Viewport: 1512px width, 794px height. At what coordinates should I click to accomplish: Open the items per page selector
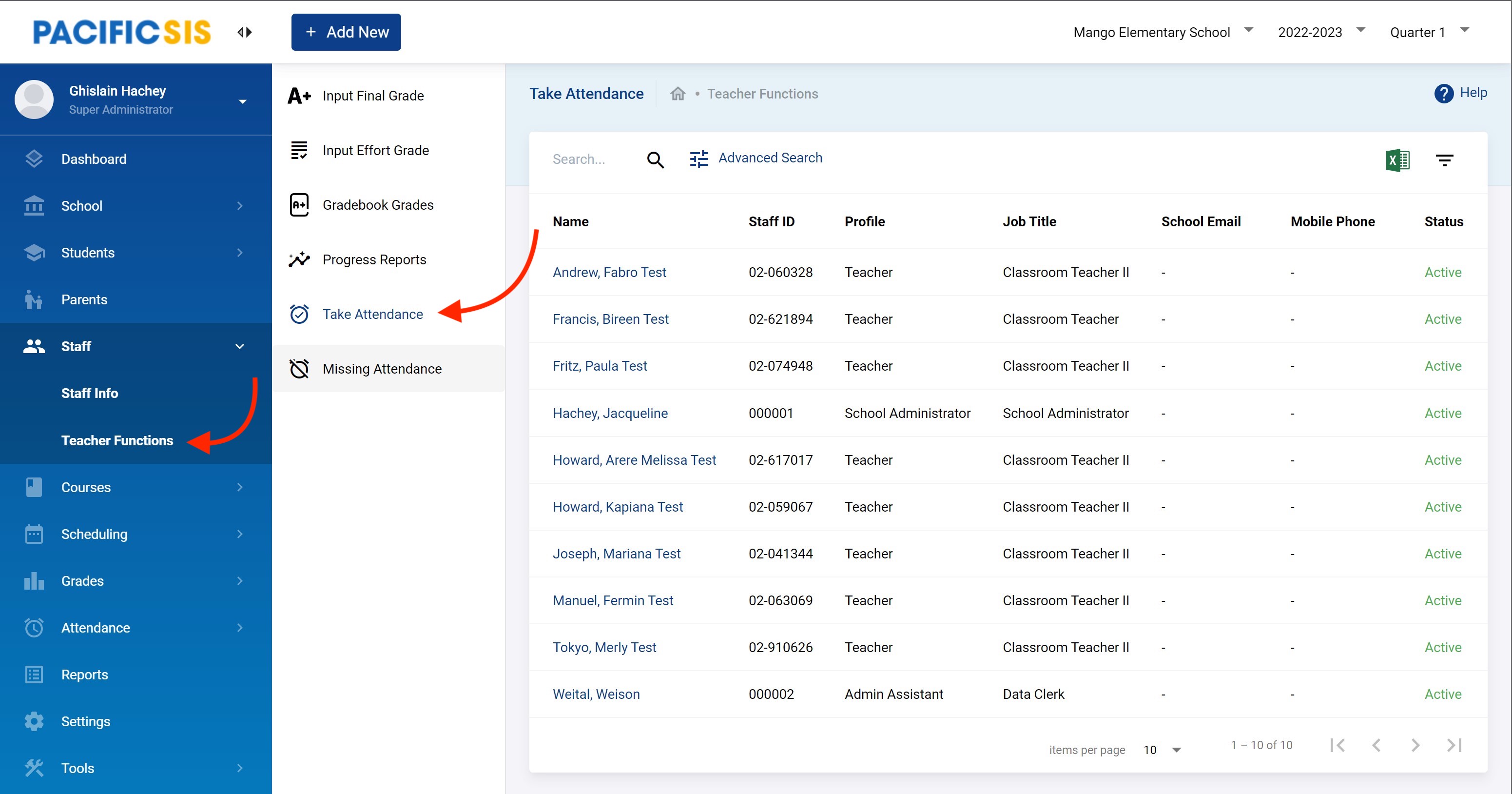pyautogui.click(x=1162, y=750)
